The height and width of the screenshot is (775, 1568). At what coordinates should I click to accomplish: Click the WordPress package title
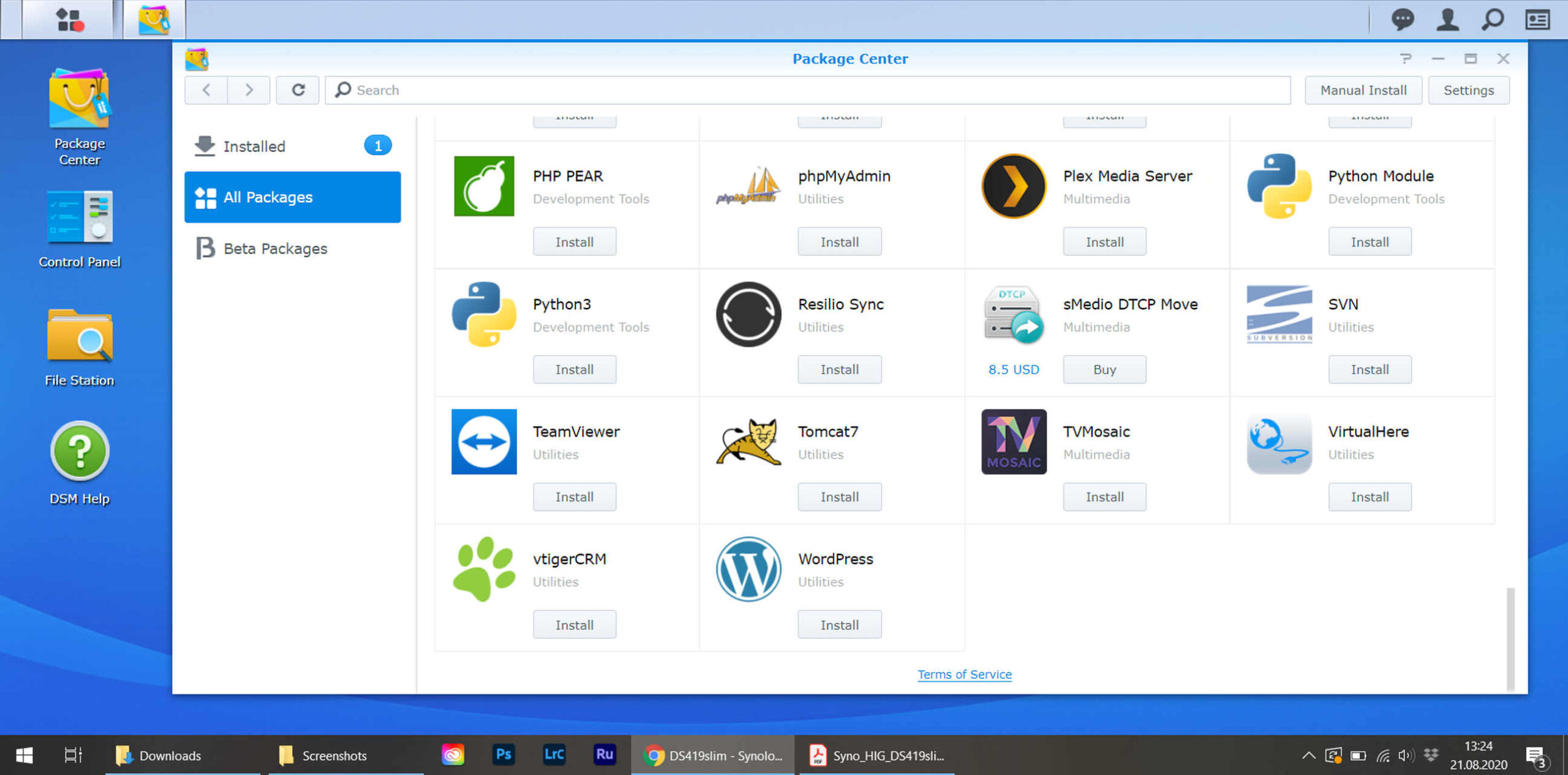(835, 559)
